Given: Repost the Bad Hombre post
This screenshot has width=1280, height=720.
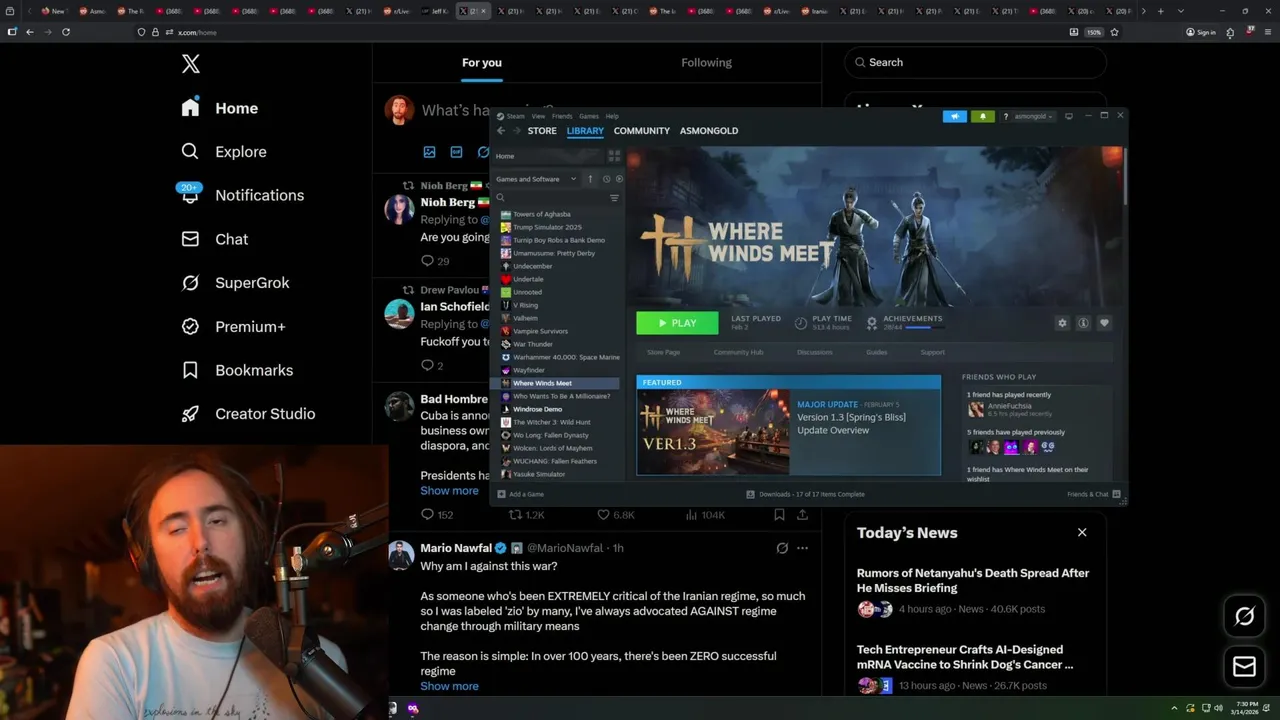Looking at the screenshot, I should point(527,515).
